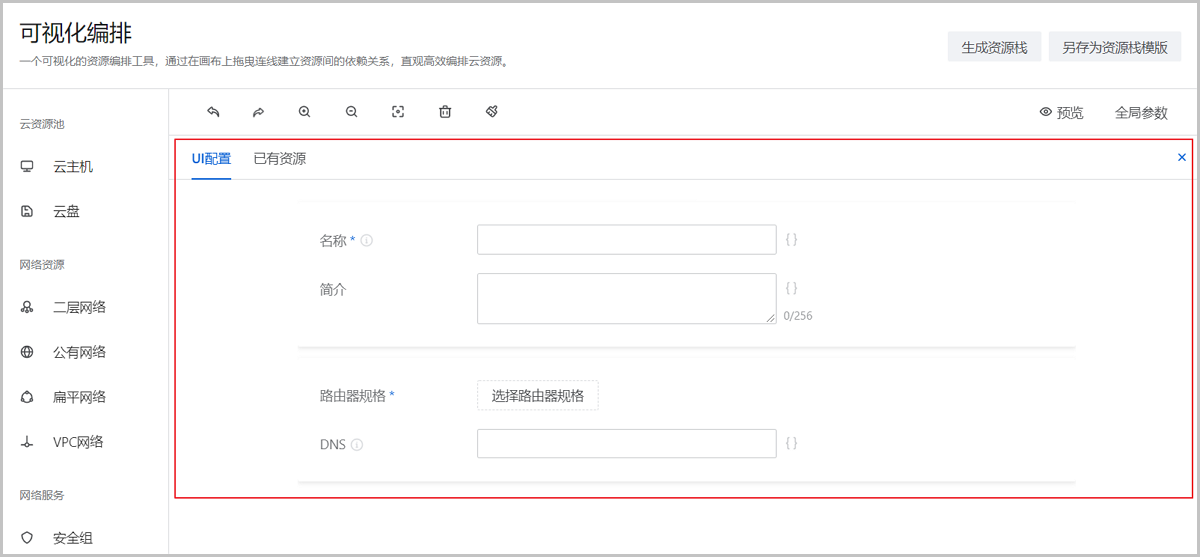Click the redo arrow icon

pos(258,112)
